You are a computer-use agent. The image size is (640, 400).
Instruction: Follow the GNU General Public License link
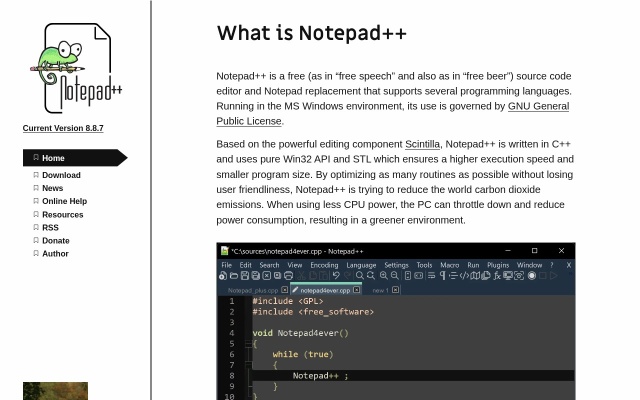(538, 106)
